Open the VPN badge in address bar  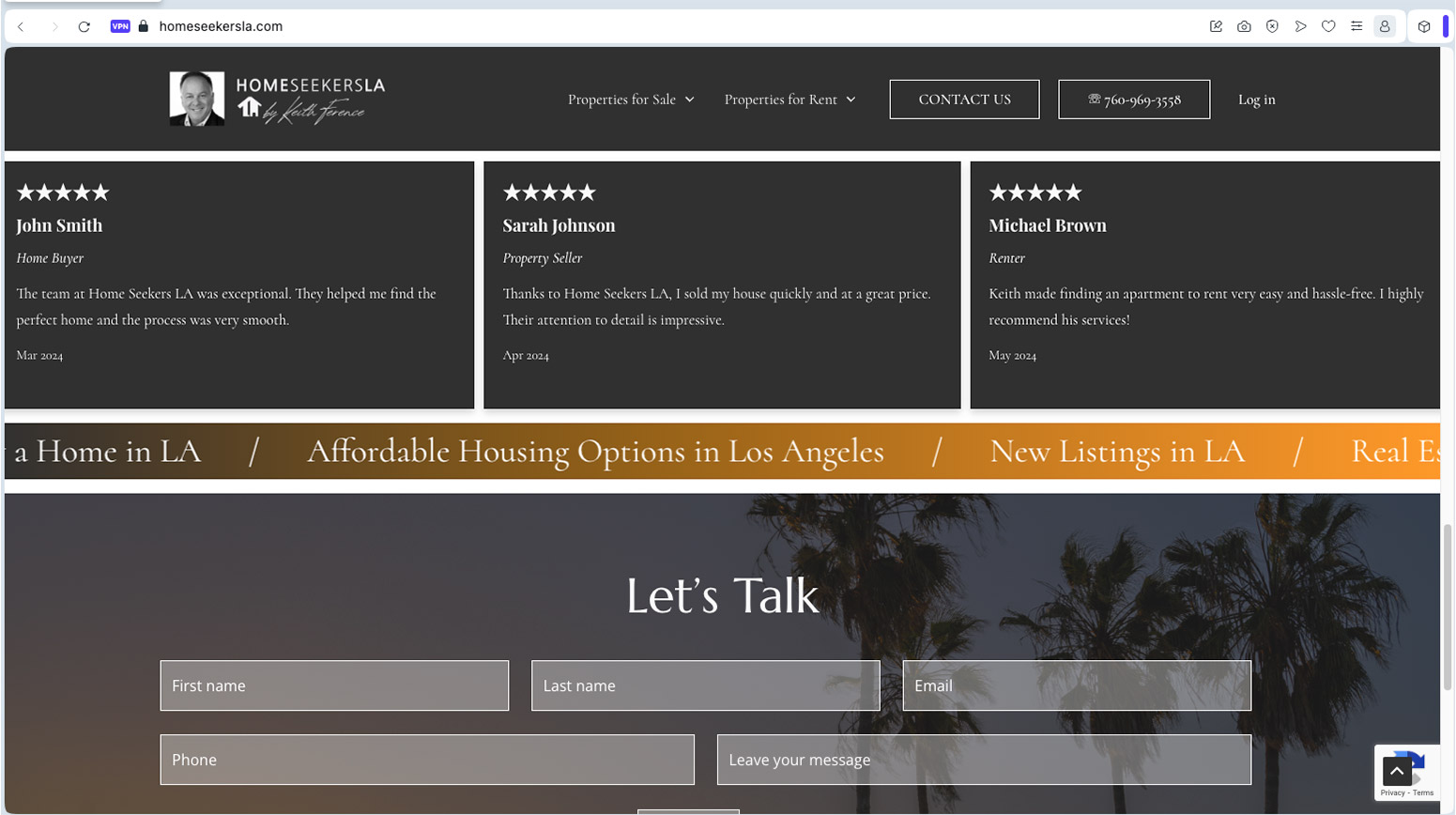tap(120, 26)
